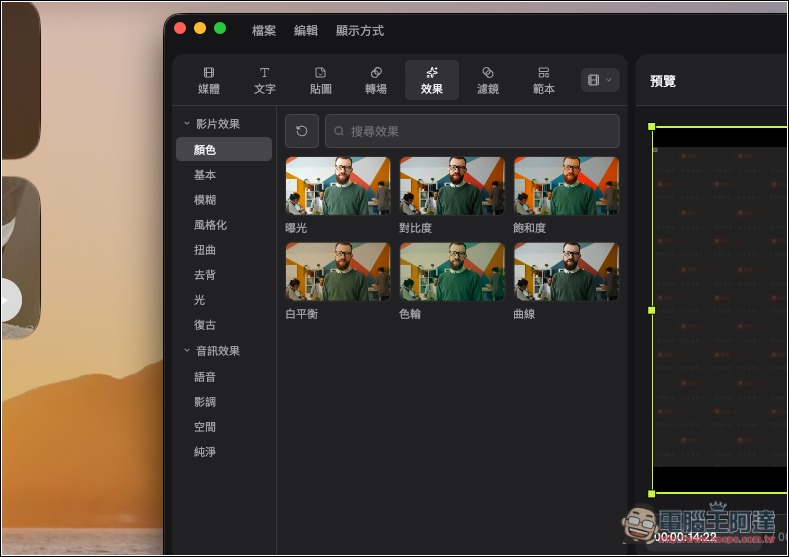Open the 檔案 file menu
Screen dimensions: 789x557
click(x=264, y=31)
